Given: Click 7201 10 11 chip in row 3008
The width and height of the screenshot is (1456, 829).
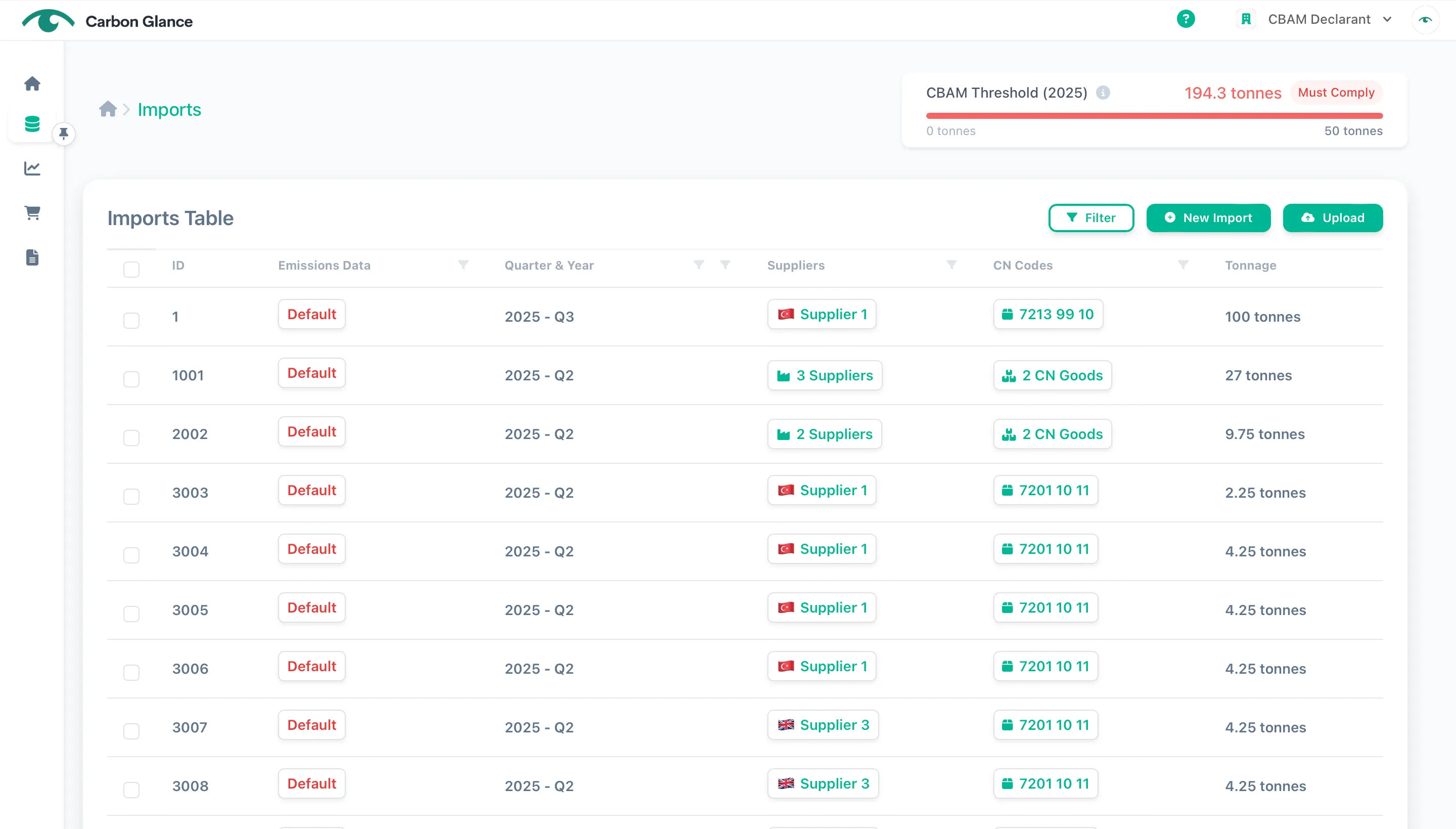Looking at the screenshot, I should click(x=1046, y=783).
